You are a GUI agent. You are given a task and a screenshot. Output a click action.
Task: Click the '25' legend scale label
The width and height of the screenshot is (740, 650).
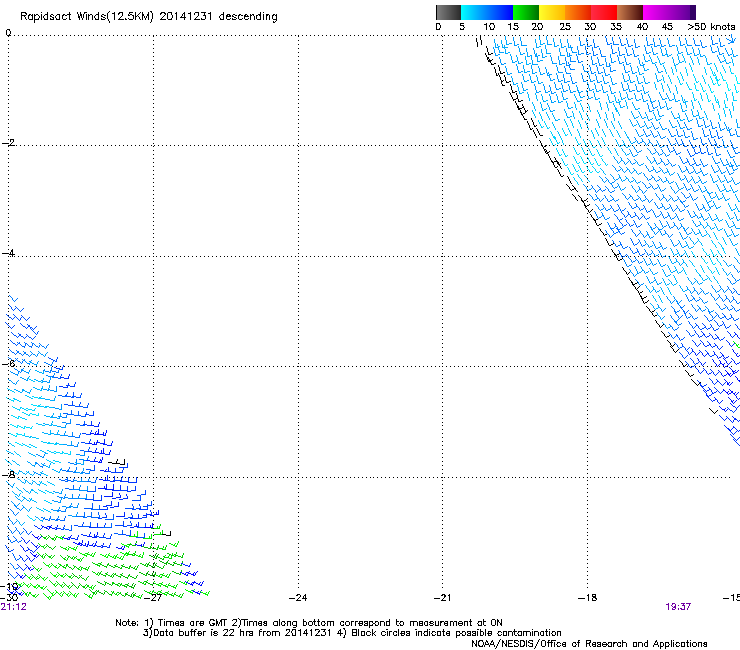click(x=565, y=27)
